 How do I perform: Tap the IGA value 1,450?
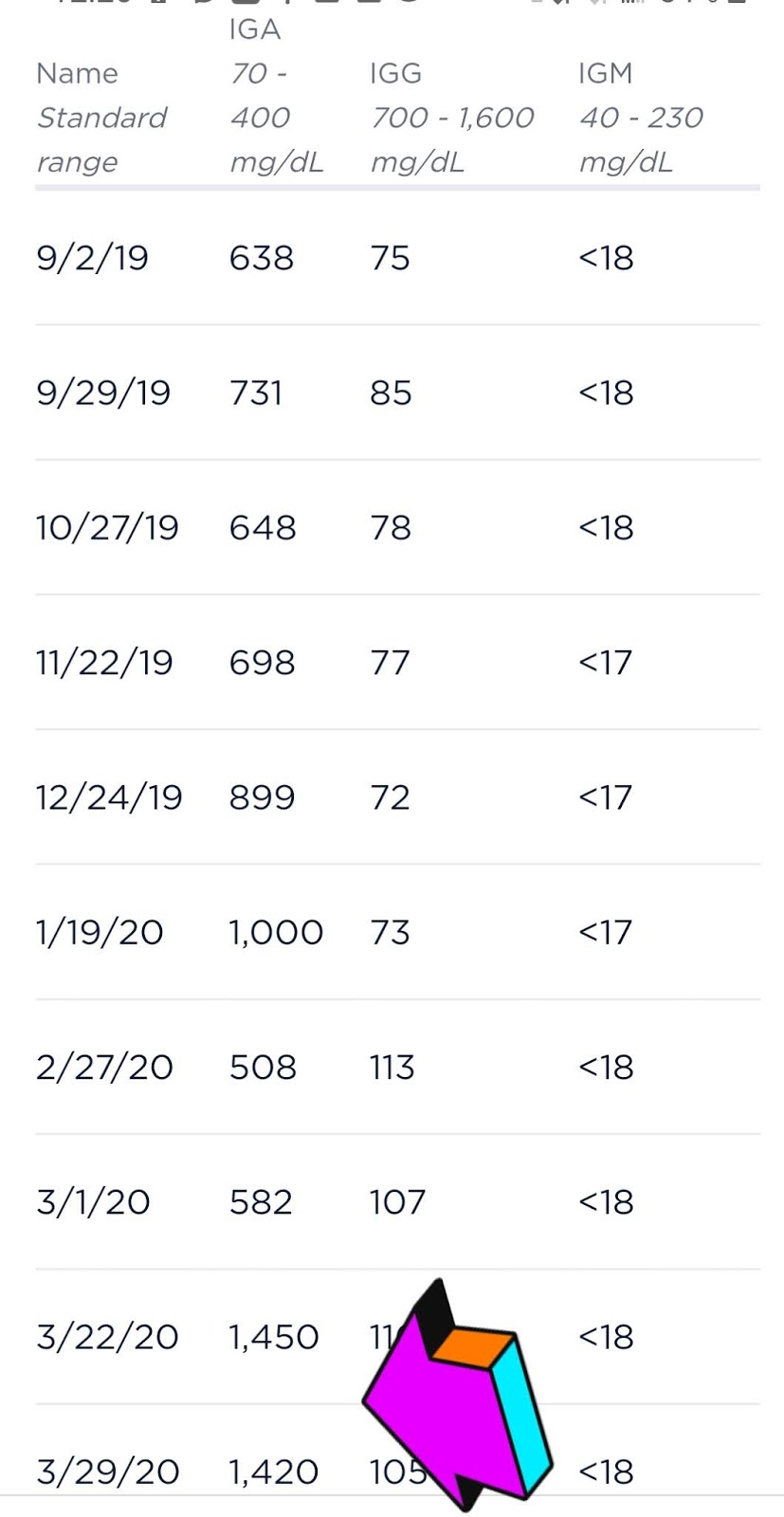pos(274,1338)
